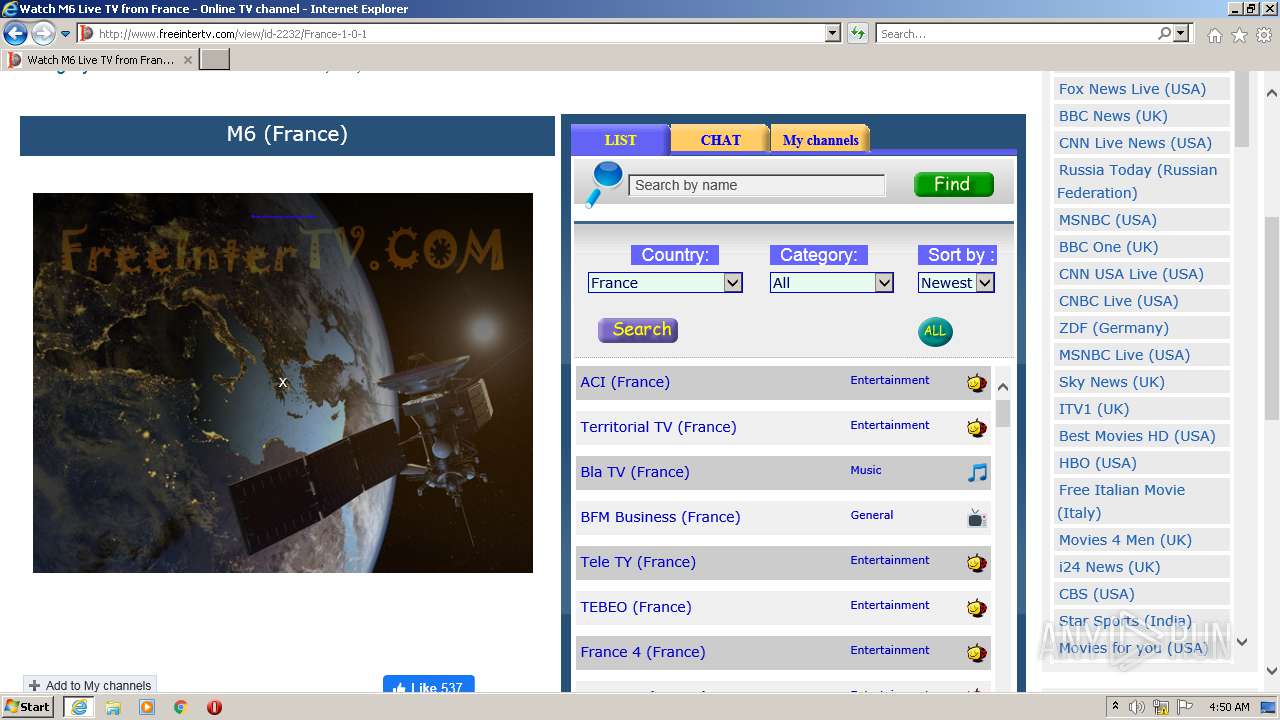
Task: Open Fox News Live (USA) in sidebar
Action: click(1132, 89)
